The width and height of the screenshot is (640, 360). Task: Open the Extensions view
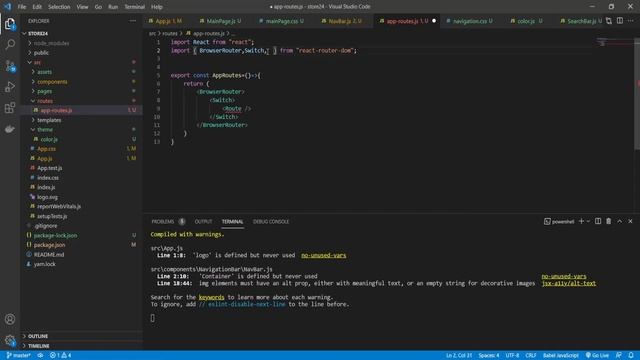click(x=10, y=108)
